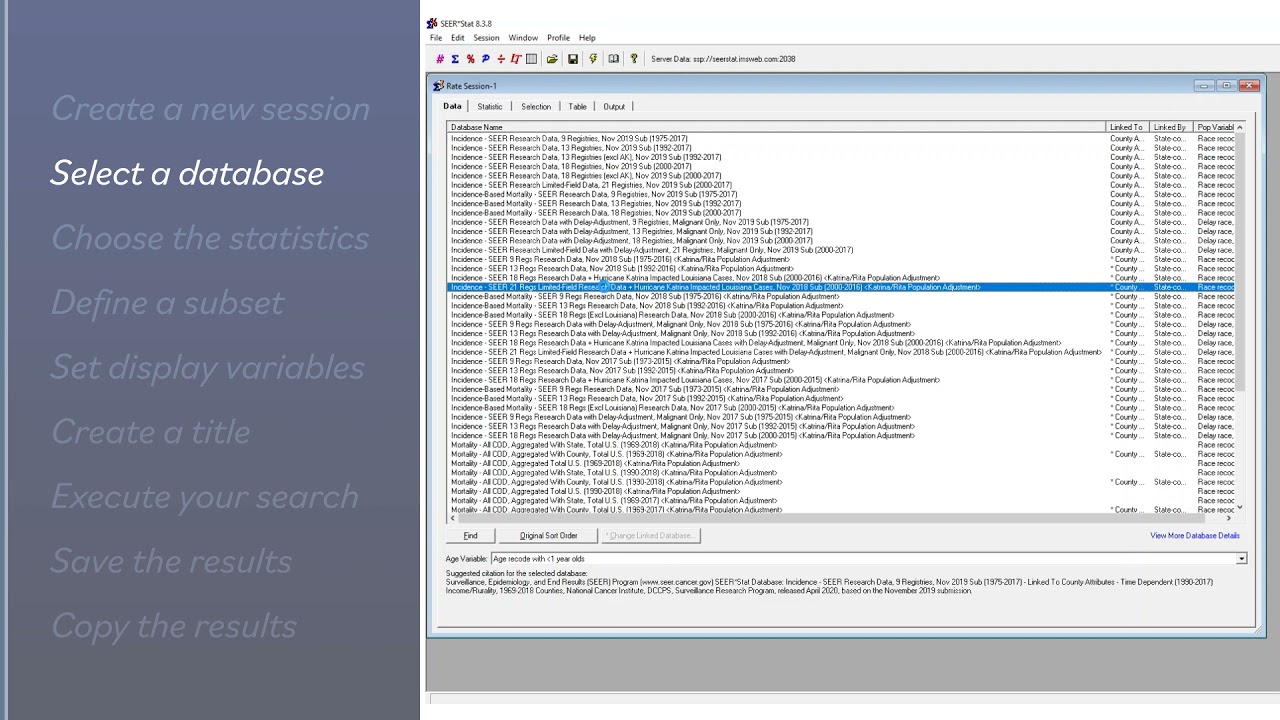Start a new Survival session with the % icon
The height and width of the screenshot is (720, 1280).
pos(470,59)
